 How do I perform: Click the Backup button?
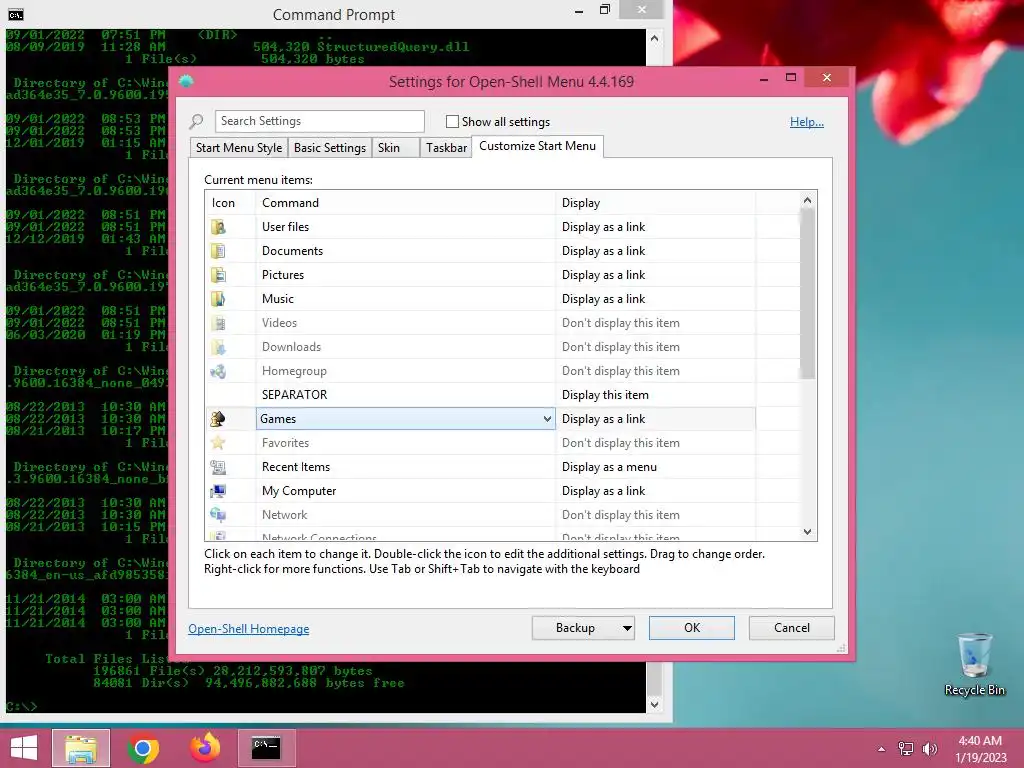(x=575, y=628)
